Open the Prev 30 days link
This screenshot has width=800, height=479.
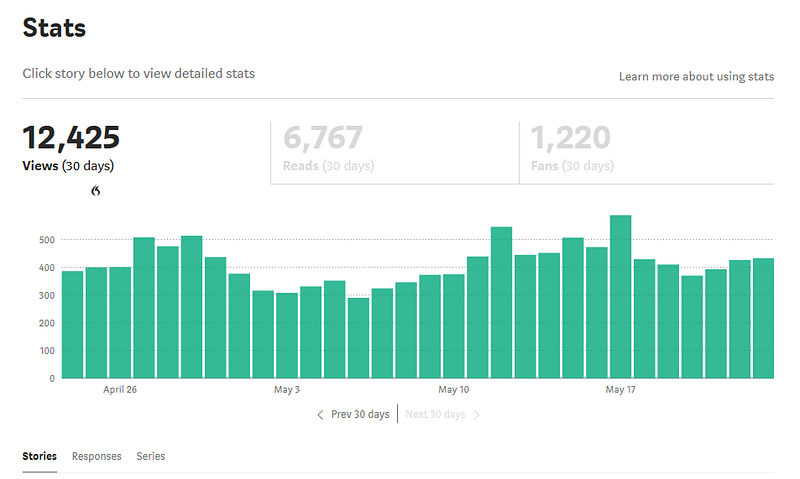[x=360, y=414]
